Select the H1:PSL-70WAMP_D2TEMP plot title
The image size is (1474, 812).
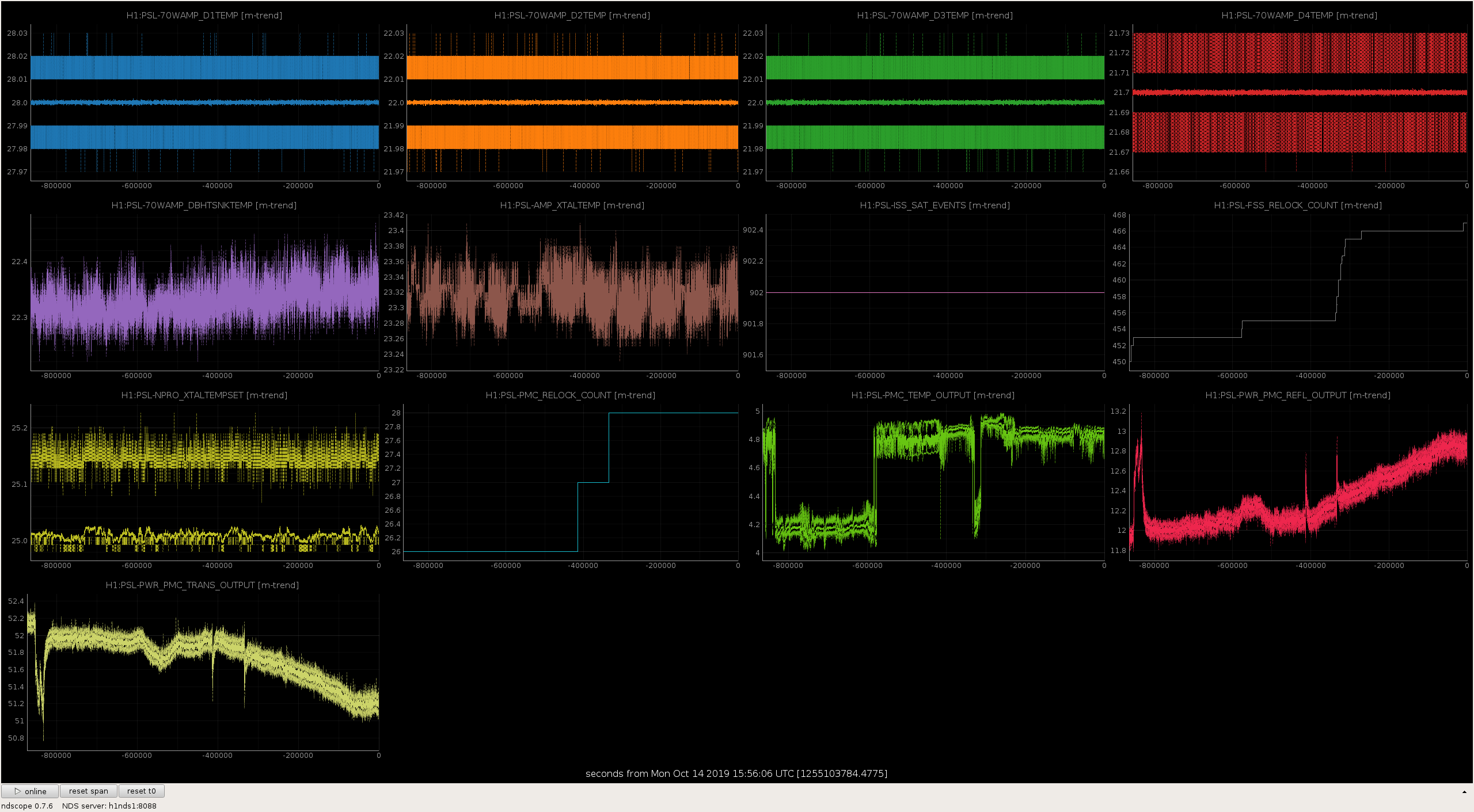point(572,16)
